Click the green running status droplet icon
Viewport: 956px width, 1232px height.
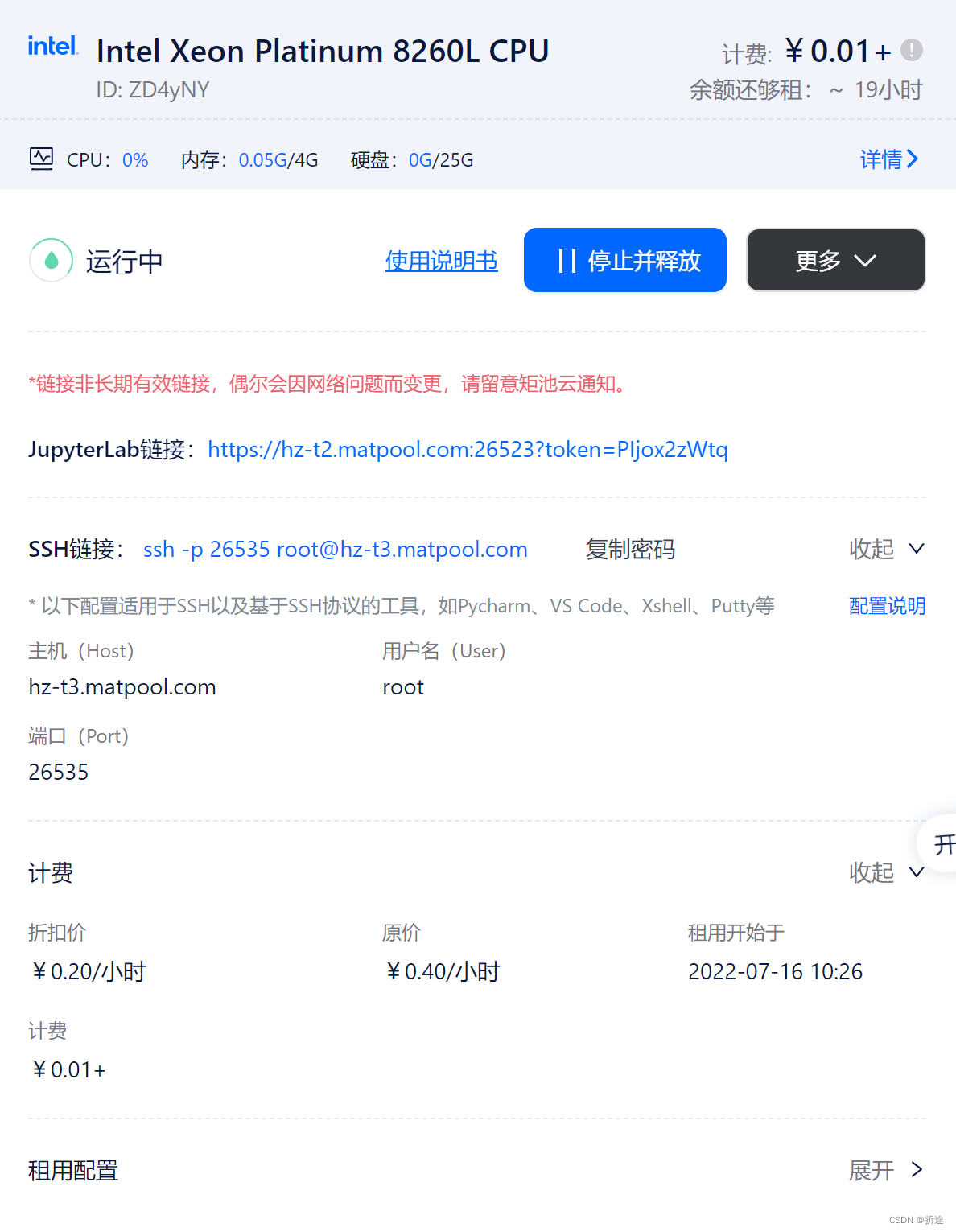(x=52, y=260)
